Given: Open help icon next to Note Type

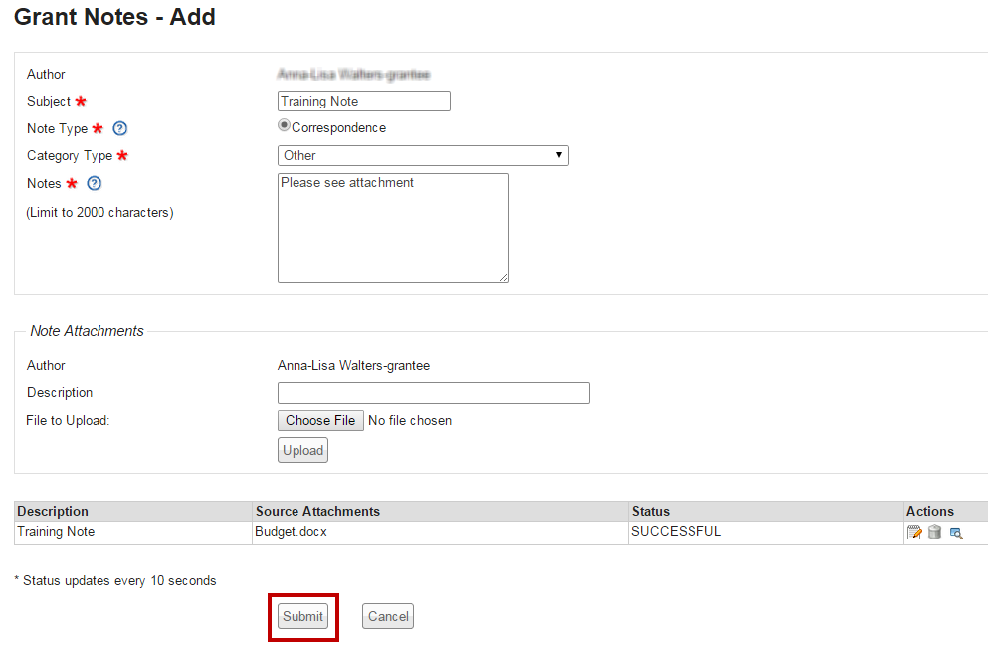Looking at the screenshot, I should pos(120,128).
